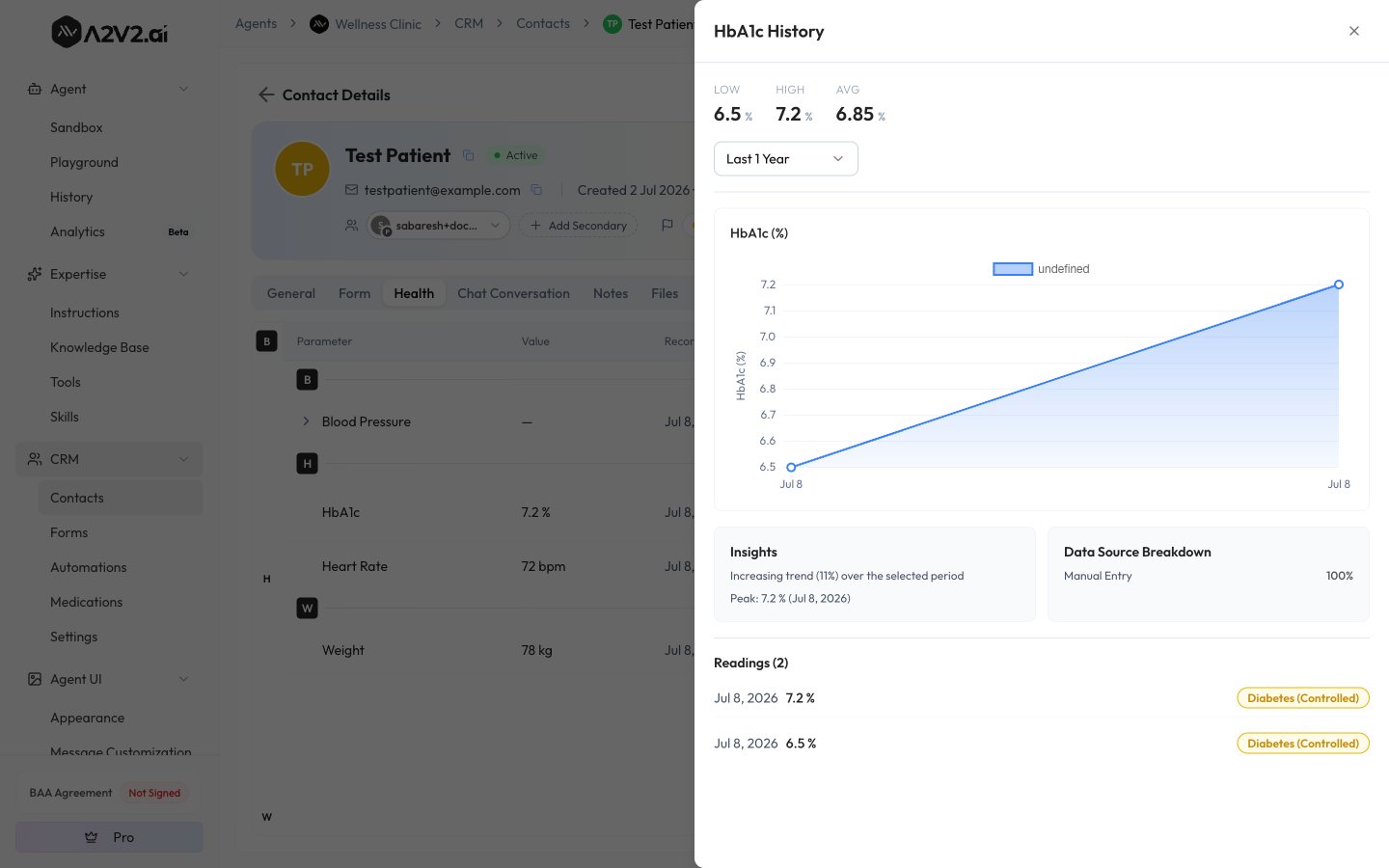Screen dimensions: 1389x868
Task: Open Analytics Beta in the sidebar
Action: click(120, 231)
